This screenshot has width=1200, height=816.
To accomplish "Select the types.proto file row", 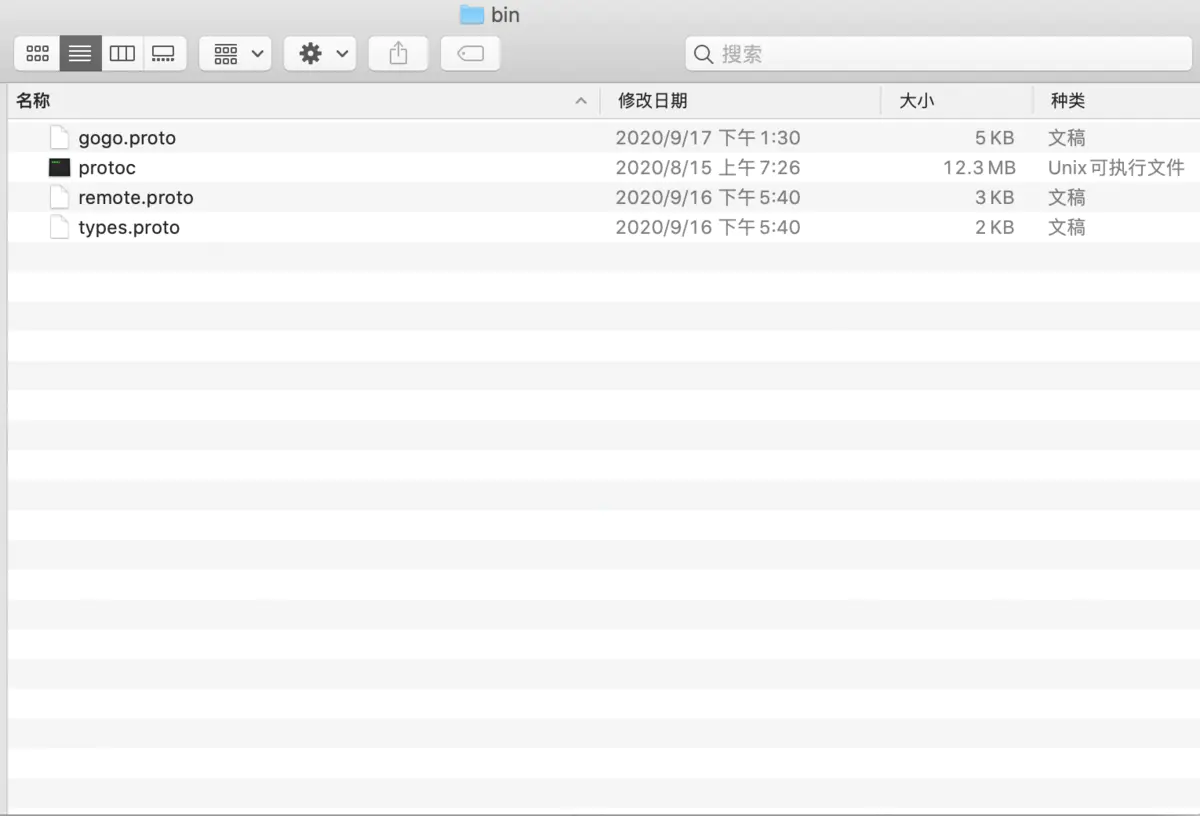I will (129, 227).
